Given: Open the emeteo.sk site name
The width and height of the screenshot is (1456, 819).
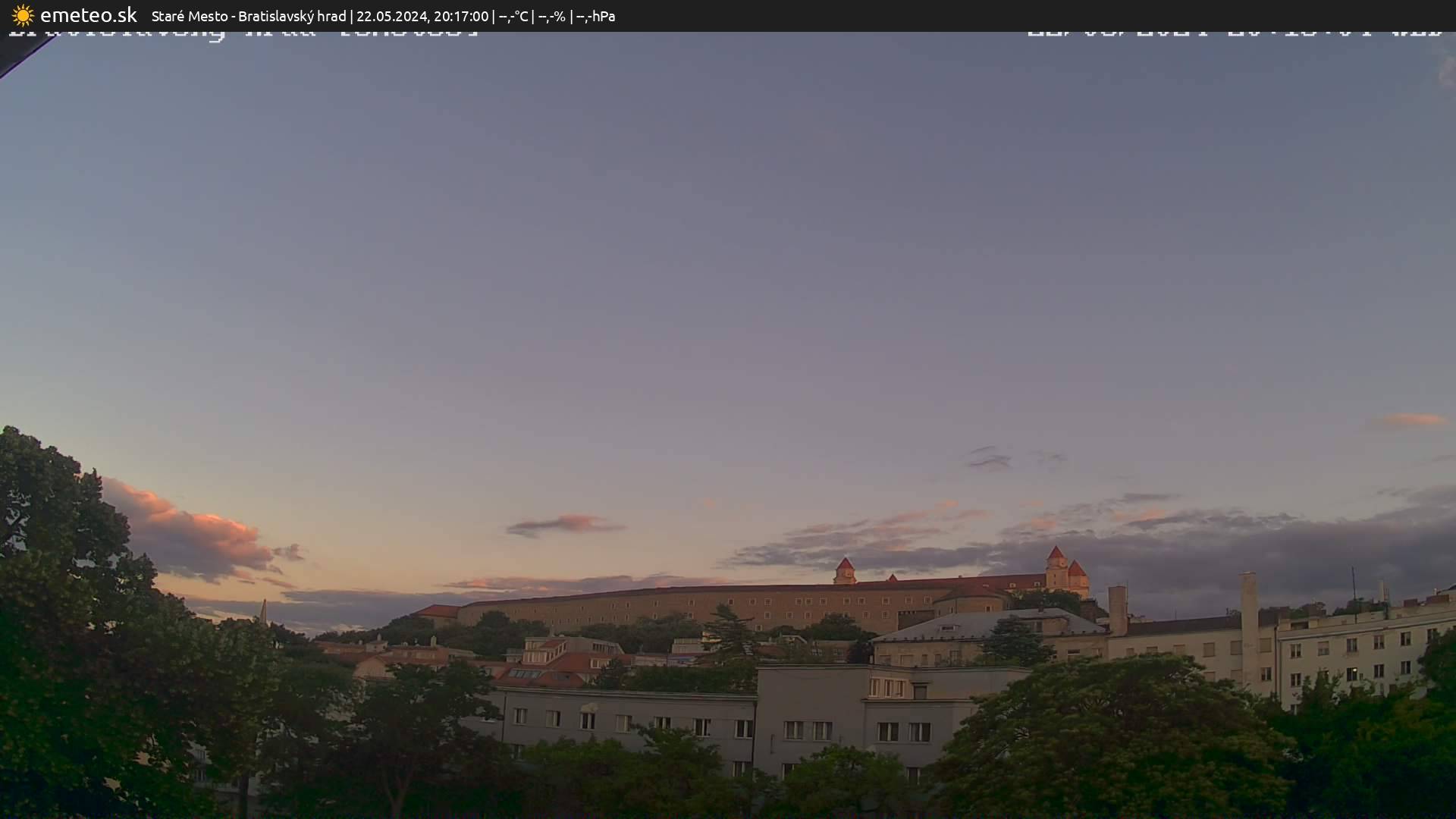Looking at the screenshot, I should (88, 15).
